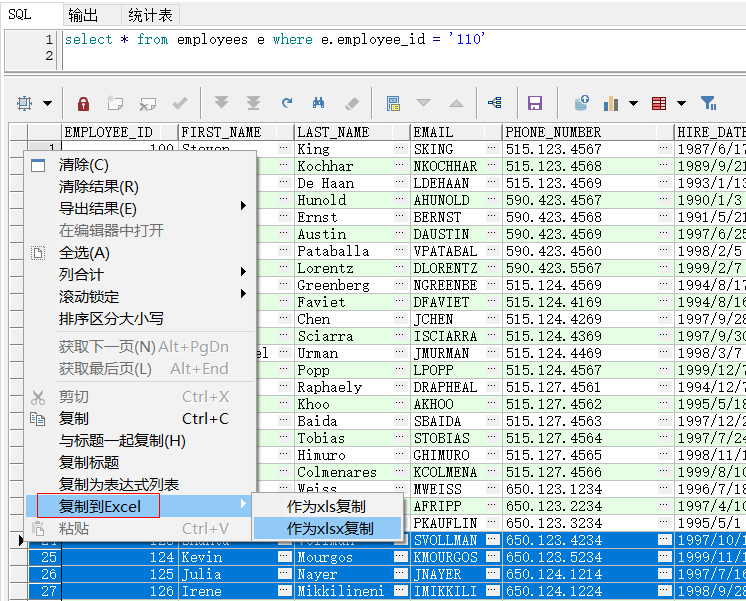
Task: Click the EMAIL column header
Action: click(456, 132)
